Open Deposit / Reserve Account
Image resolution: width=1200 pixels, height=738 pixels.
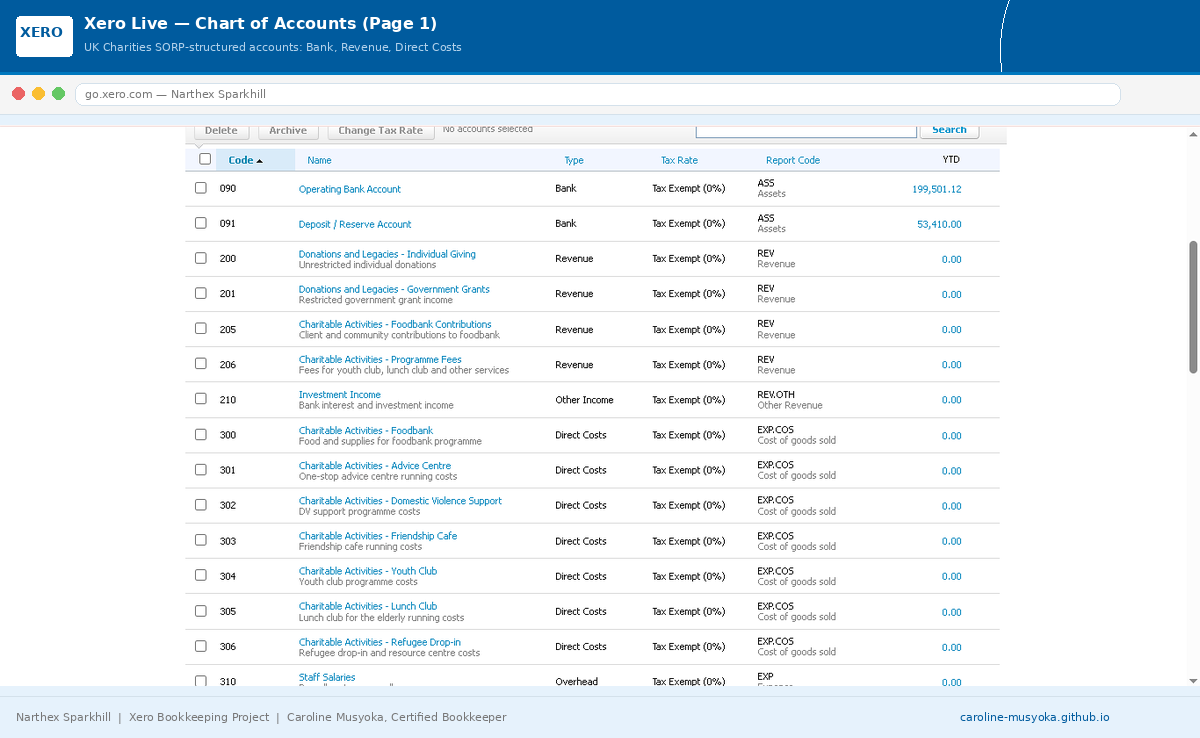tap(355, 224)
